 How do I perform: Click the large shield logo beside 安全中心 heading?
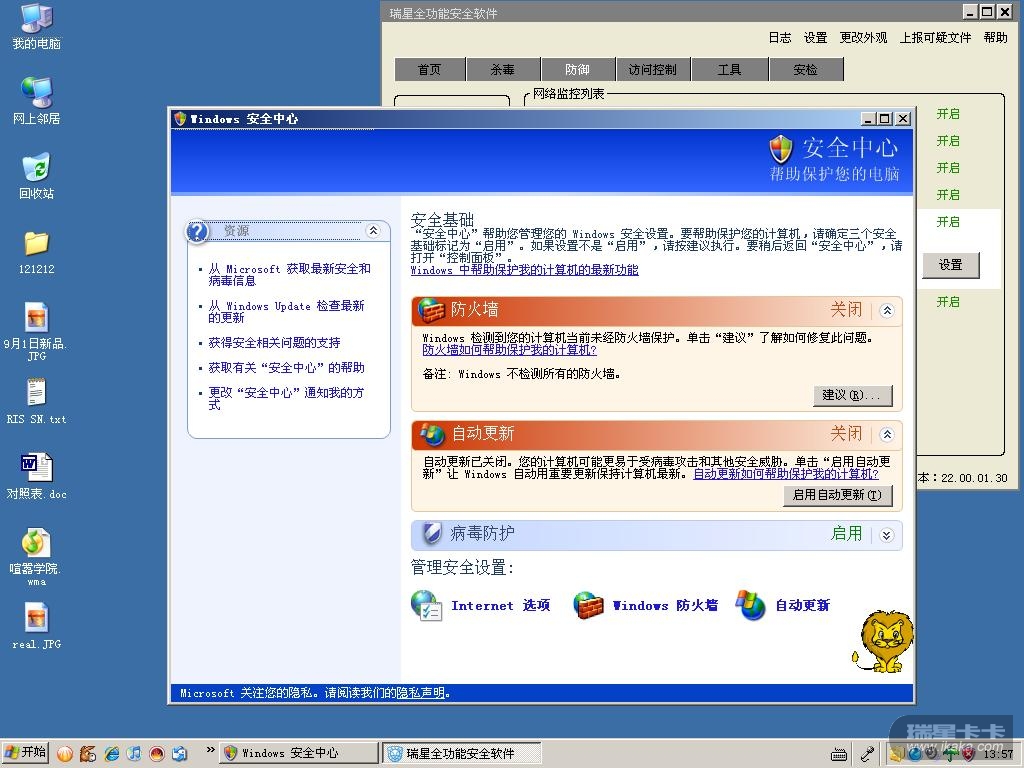(780, 150)
